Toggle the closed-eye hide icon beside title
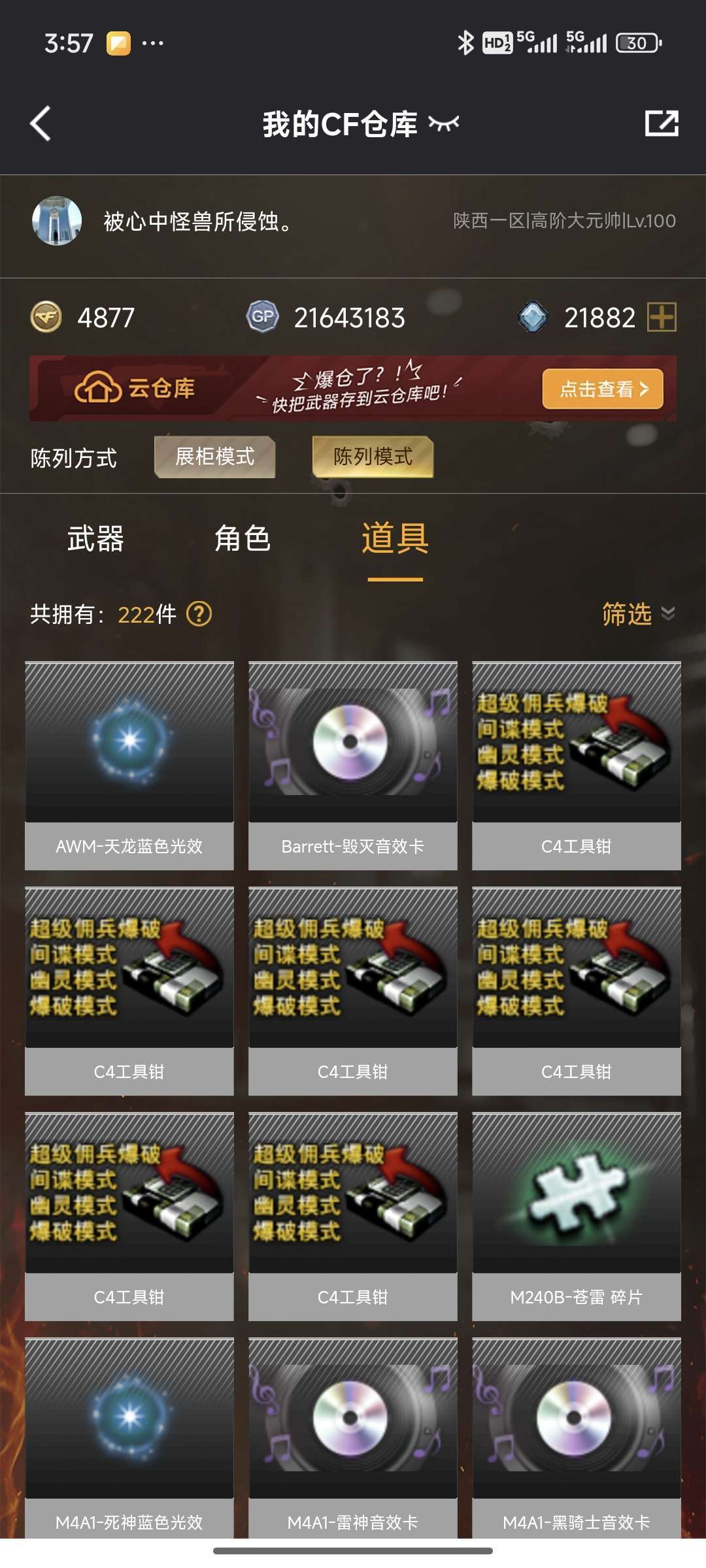The height and width of the screenshot is (1568, 706). tap(444, 123)
